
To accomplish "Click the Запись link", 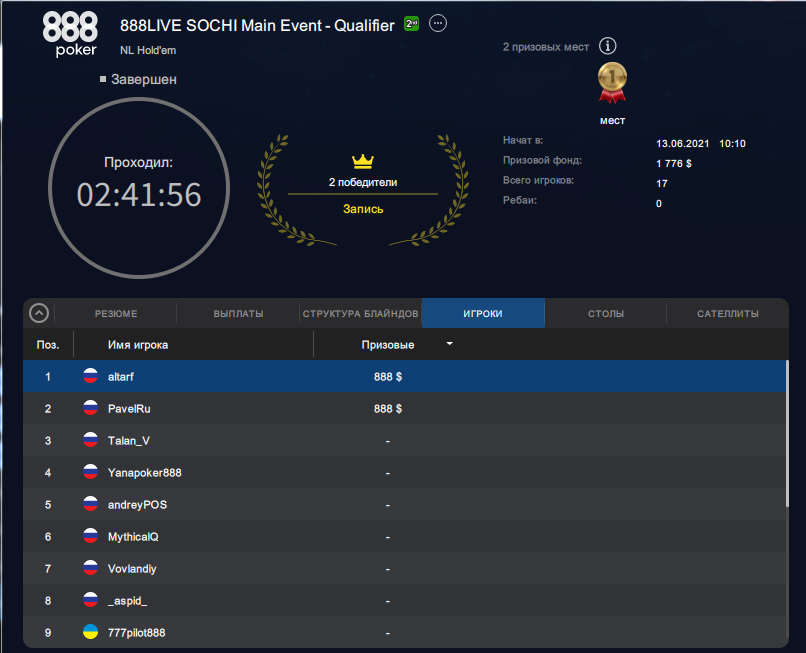I will click(363, 209).
